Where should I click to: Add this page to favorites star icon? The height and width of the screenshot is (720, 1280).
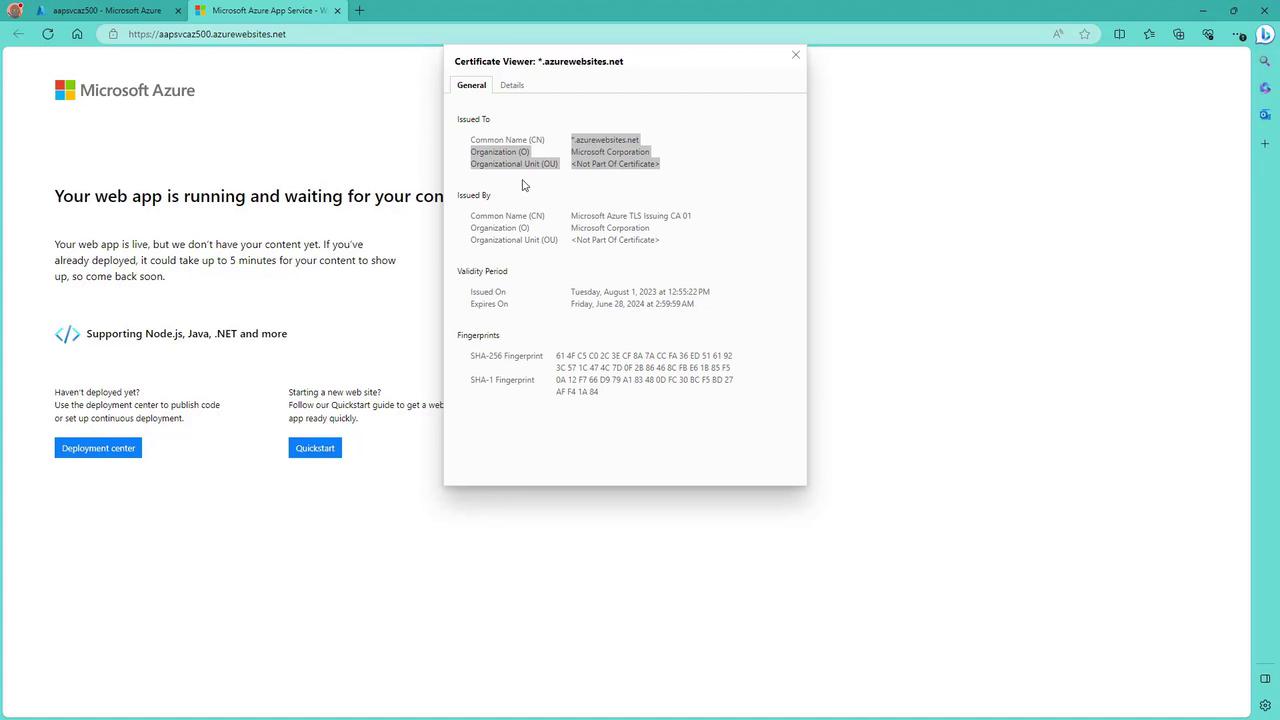[x=1085, y=34]
